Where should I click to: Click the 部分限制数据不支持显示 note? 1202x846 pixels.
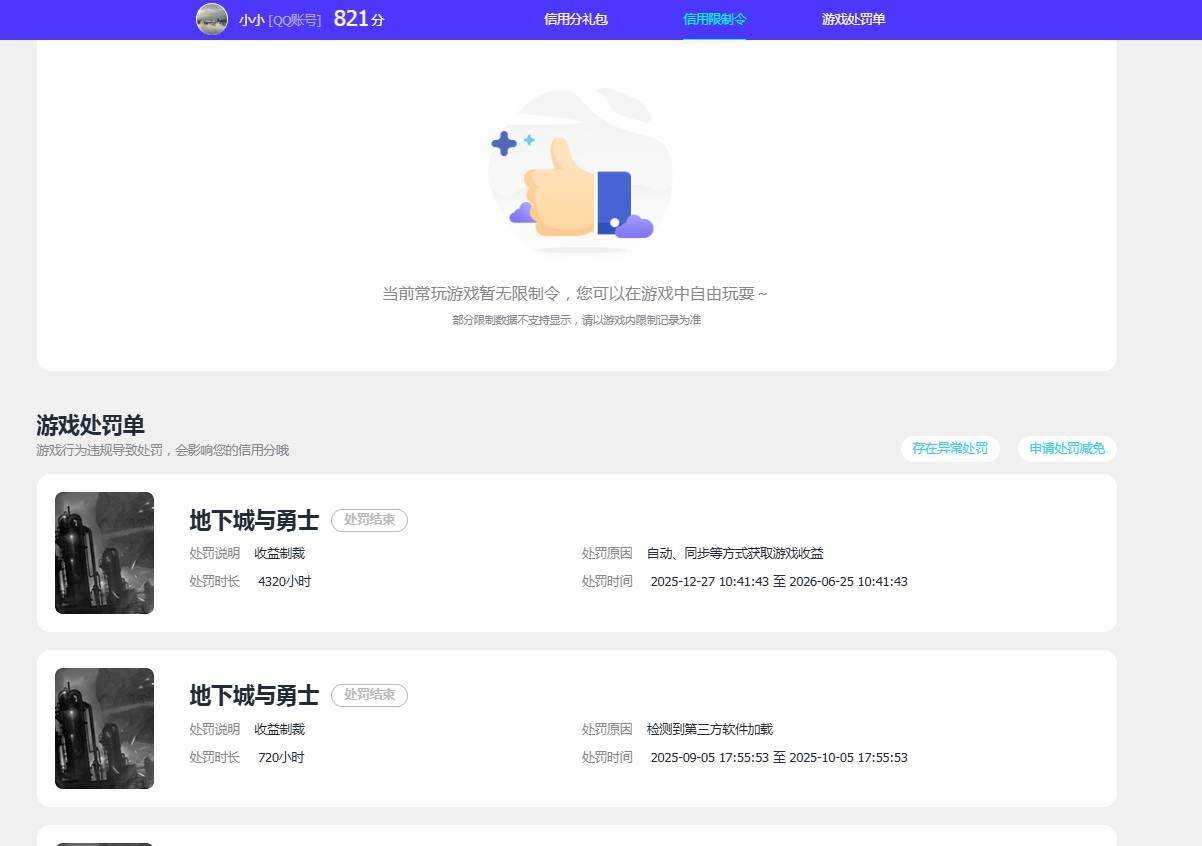(576, 320)
